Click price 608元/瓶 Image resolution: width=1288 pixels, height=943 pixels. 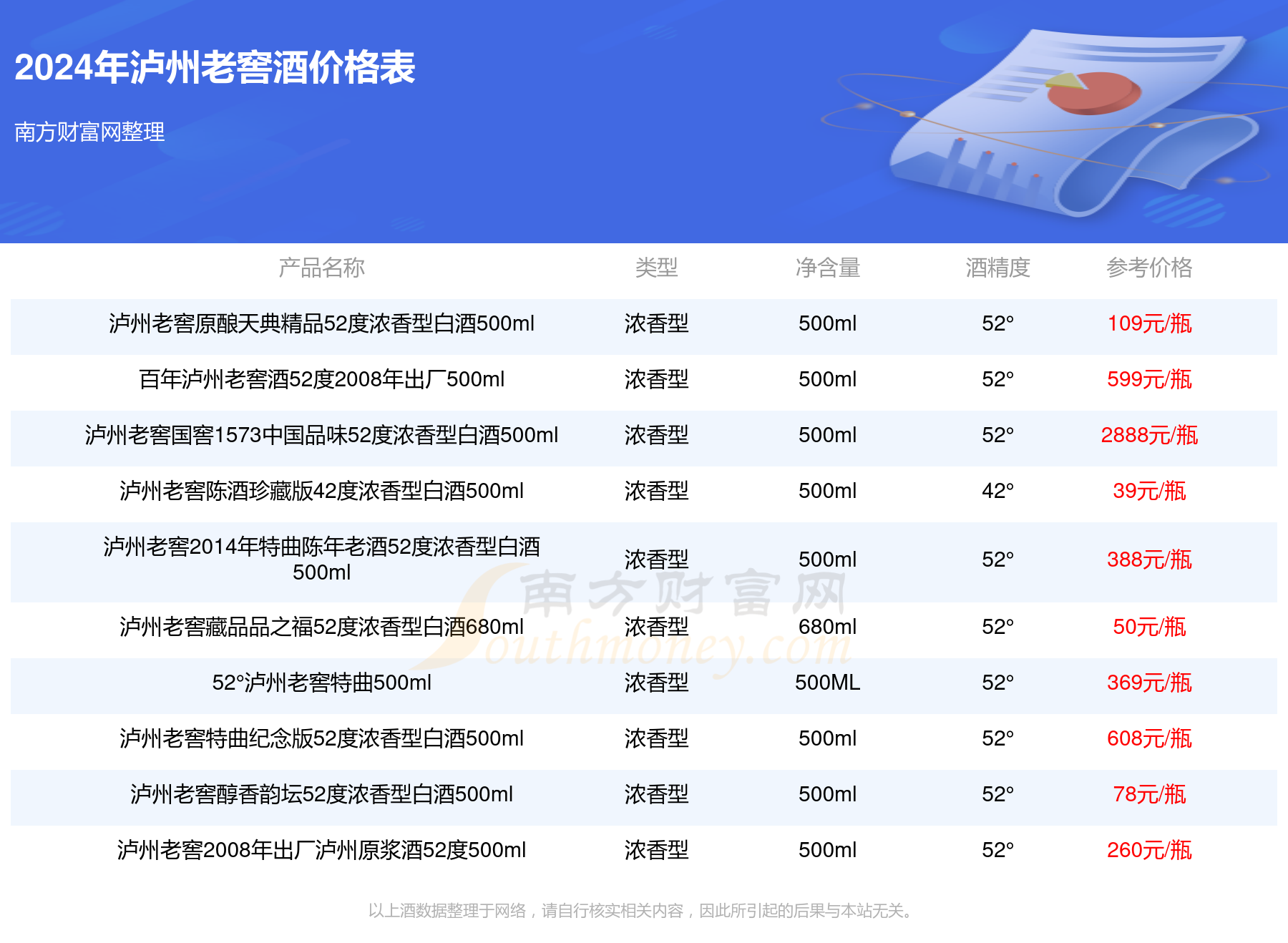tap(1149, 738)
